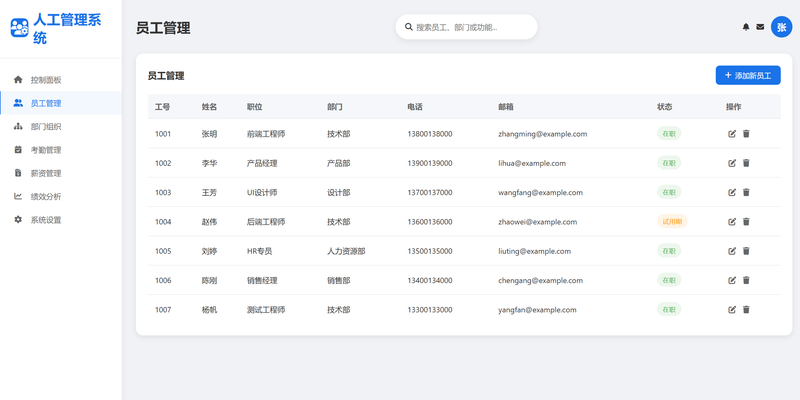Edit employee 杨帆 with pencil icon
Image resolution: width=800 pixels, height=400 pixels.
(732, 310)
